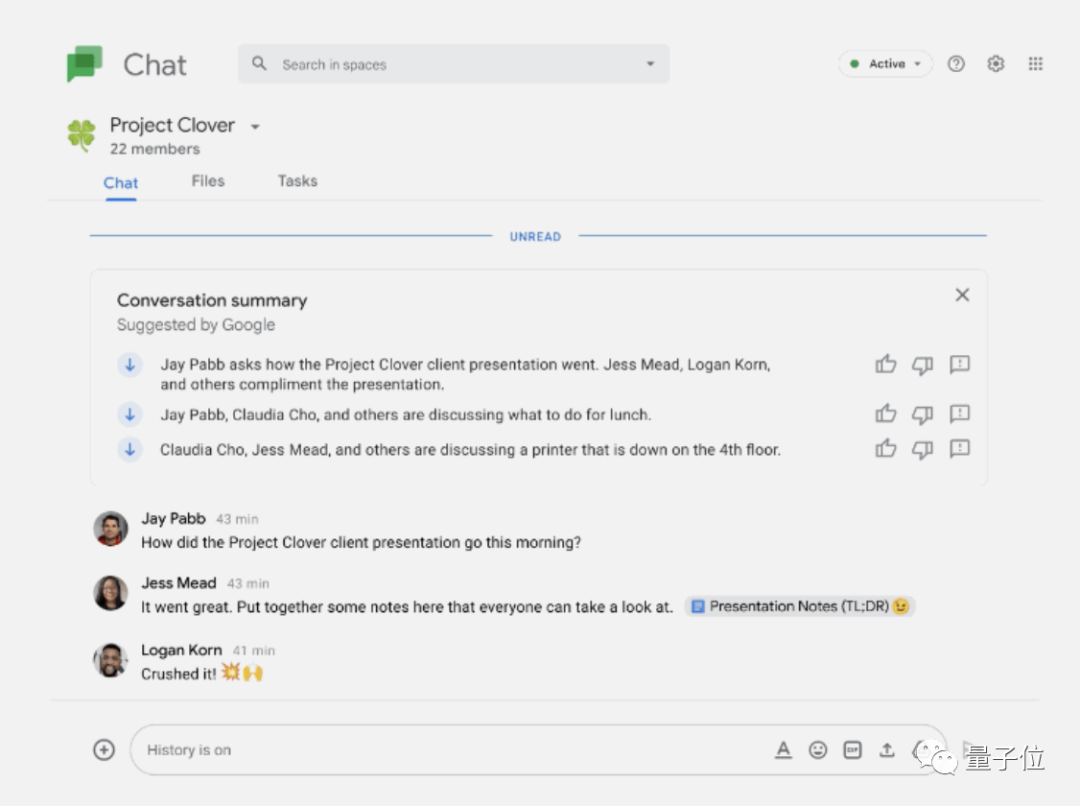Open the help question mark icon

pyautogui.click(x=956, y=64)
